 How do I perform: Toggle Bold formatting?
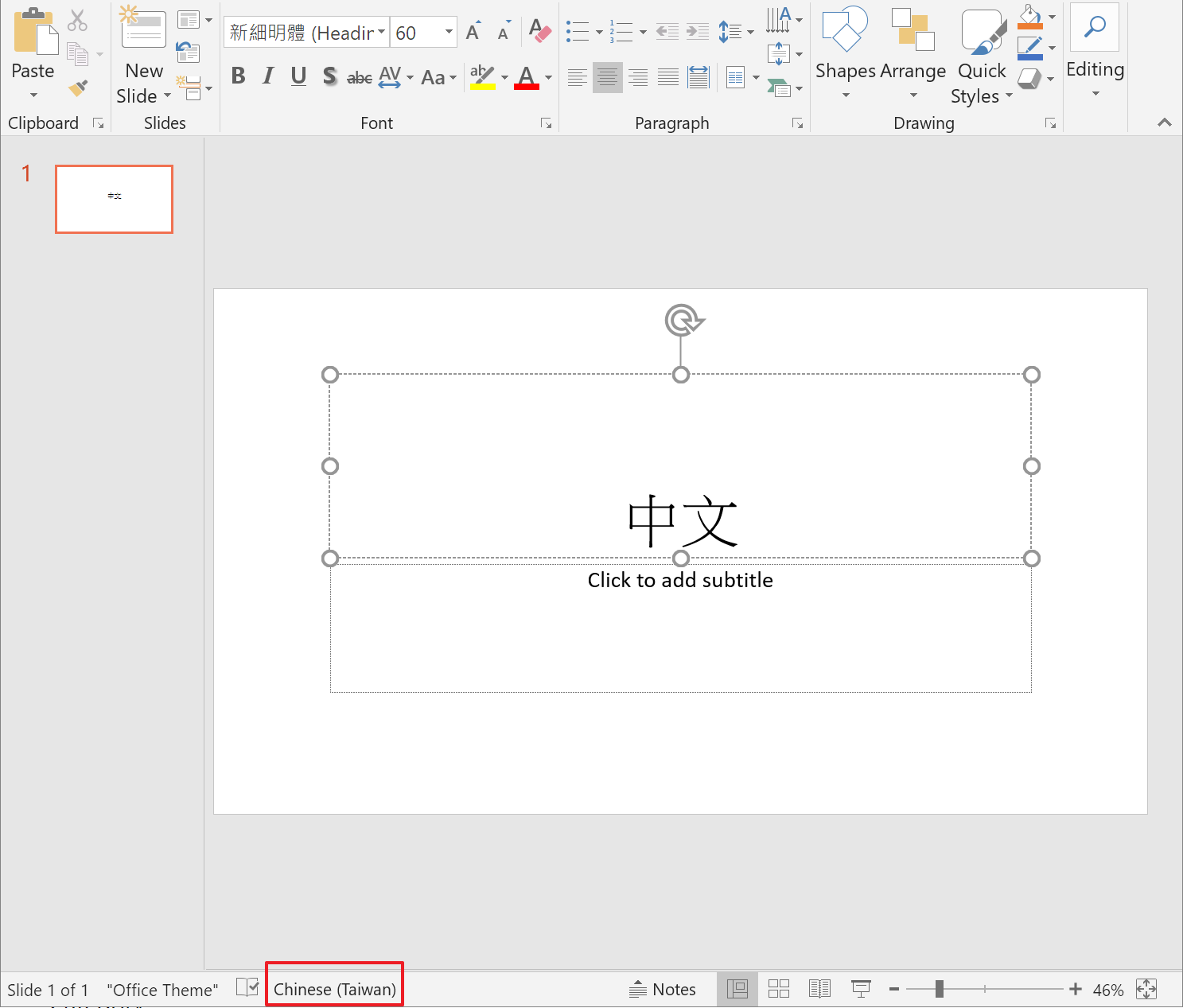238,76
